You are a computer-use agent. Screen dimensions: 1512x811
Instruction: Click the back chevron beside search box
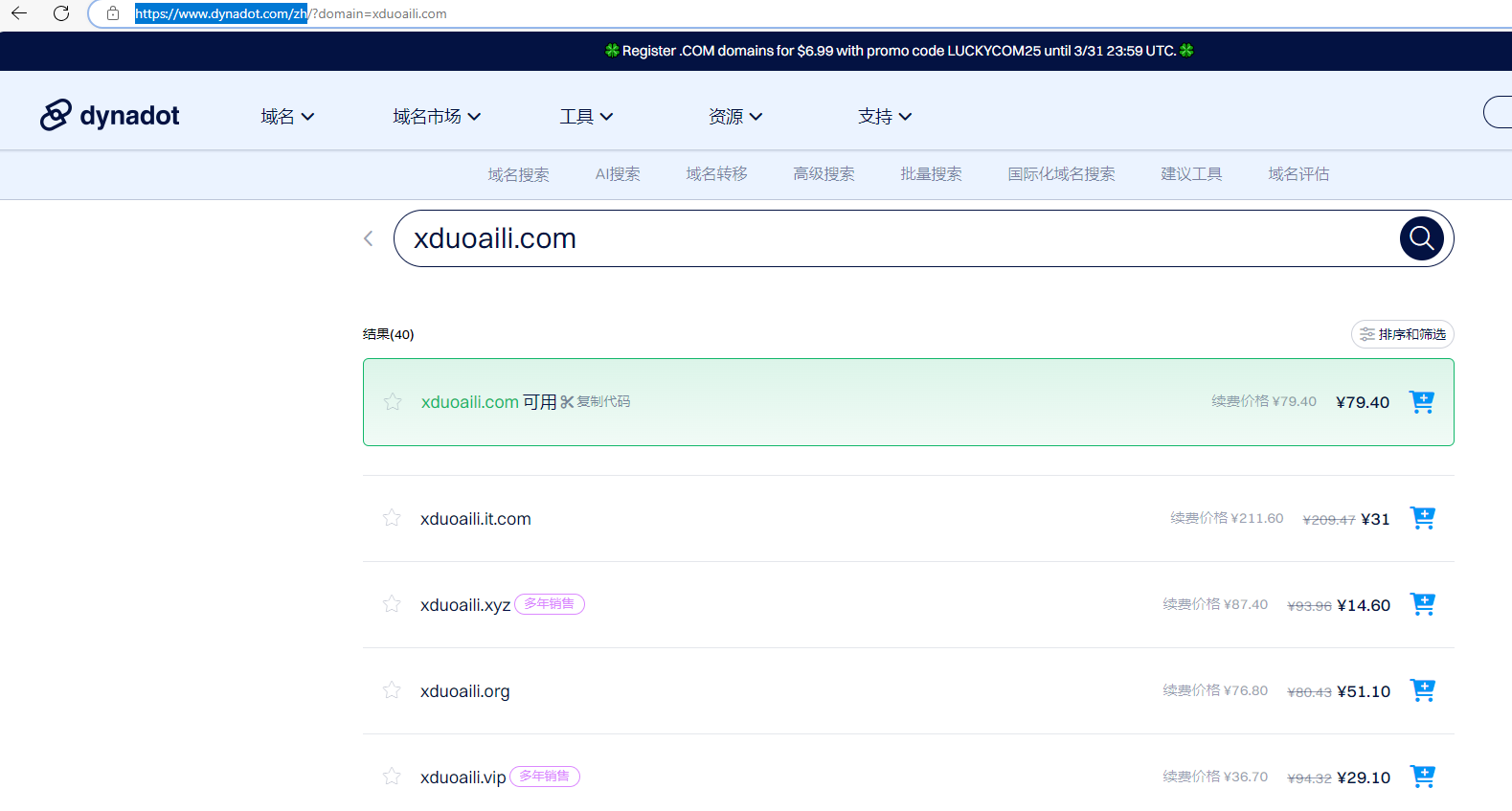[x=369, y=238]
